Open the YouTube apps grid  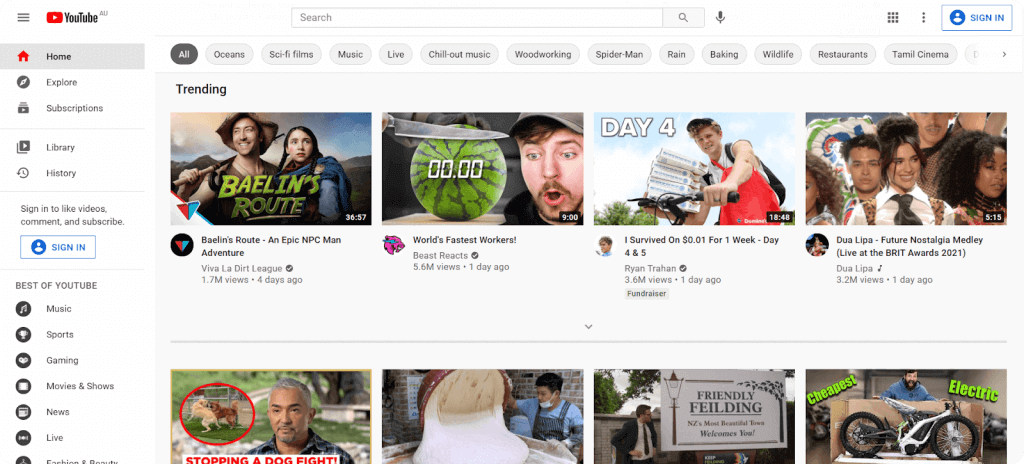pos(893,18)
